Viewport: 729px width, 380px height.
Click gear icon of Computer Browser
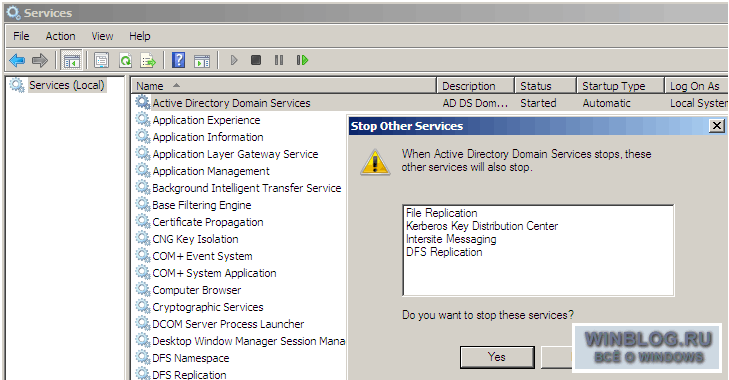coord(143,289)
